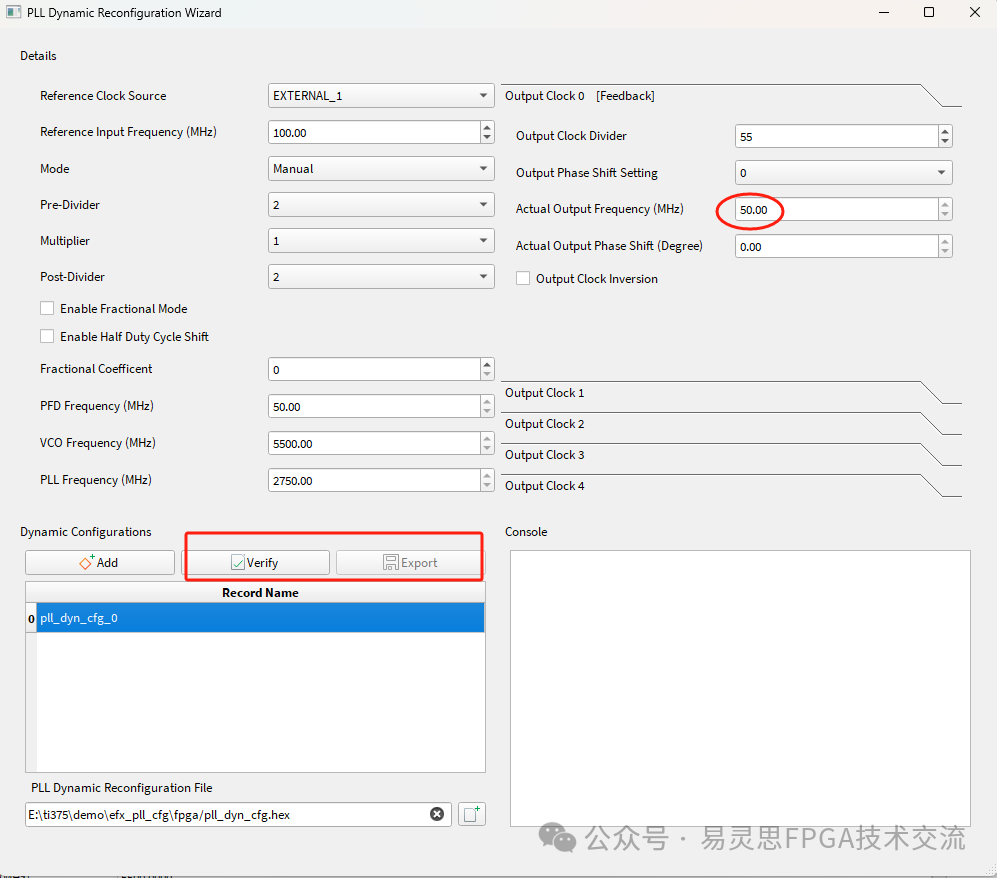Click the clear icon in reconfiguration file field
This screenshot has width=997, height=878.
(x=437, y=814)
